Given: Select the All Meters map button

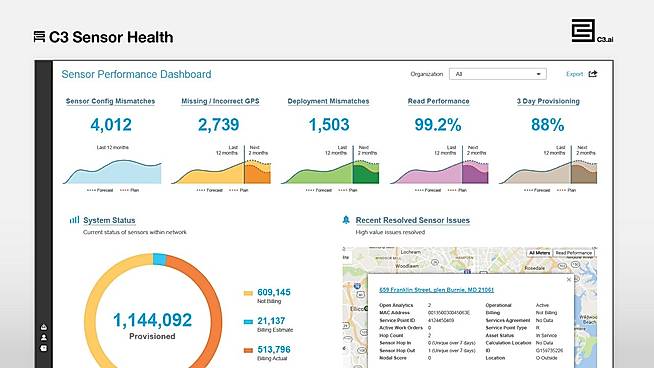Looking at the screenshot, I should (539, 253).
